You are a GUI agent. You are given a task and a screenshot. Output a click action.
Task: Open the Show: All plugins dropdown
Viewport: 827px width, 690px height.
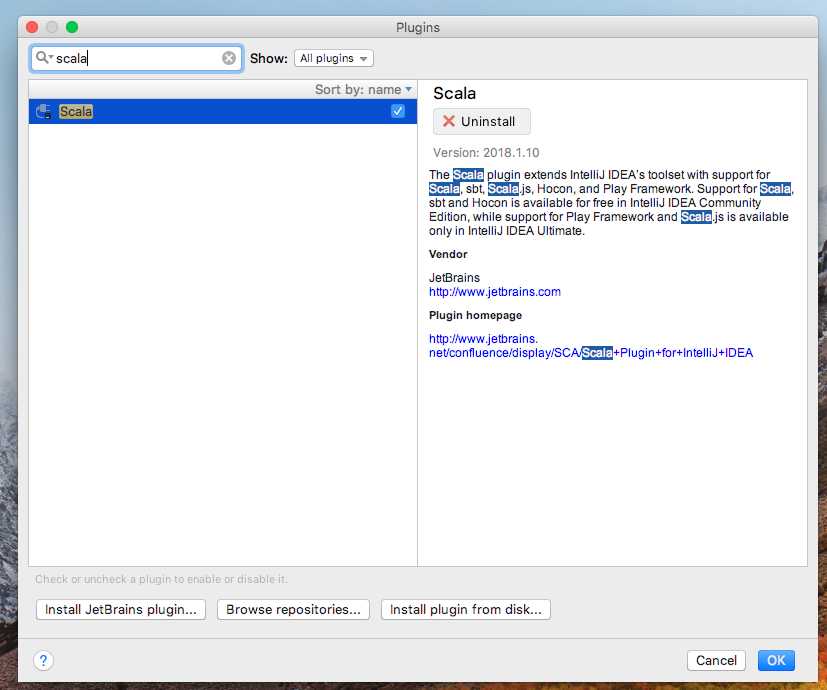334,58
